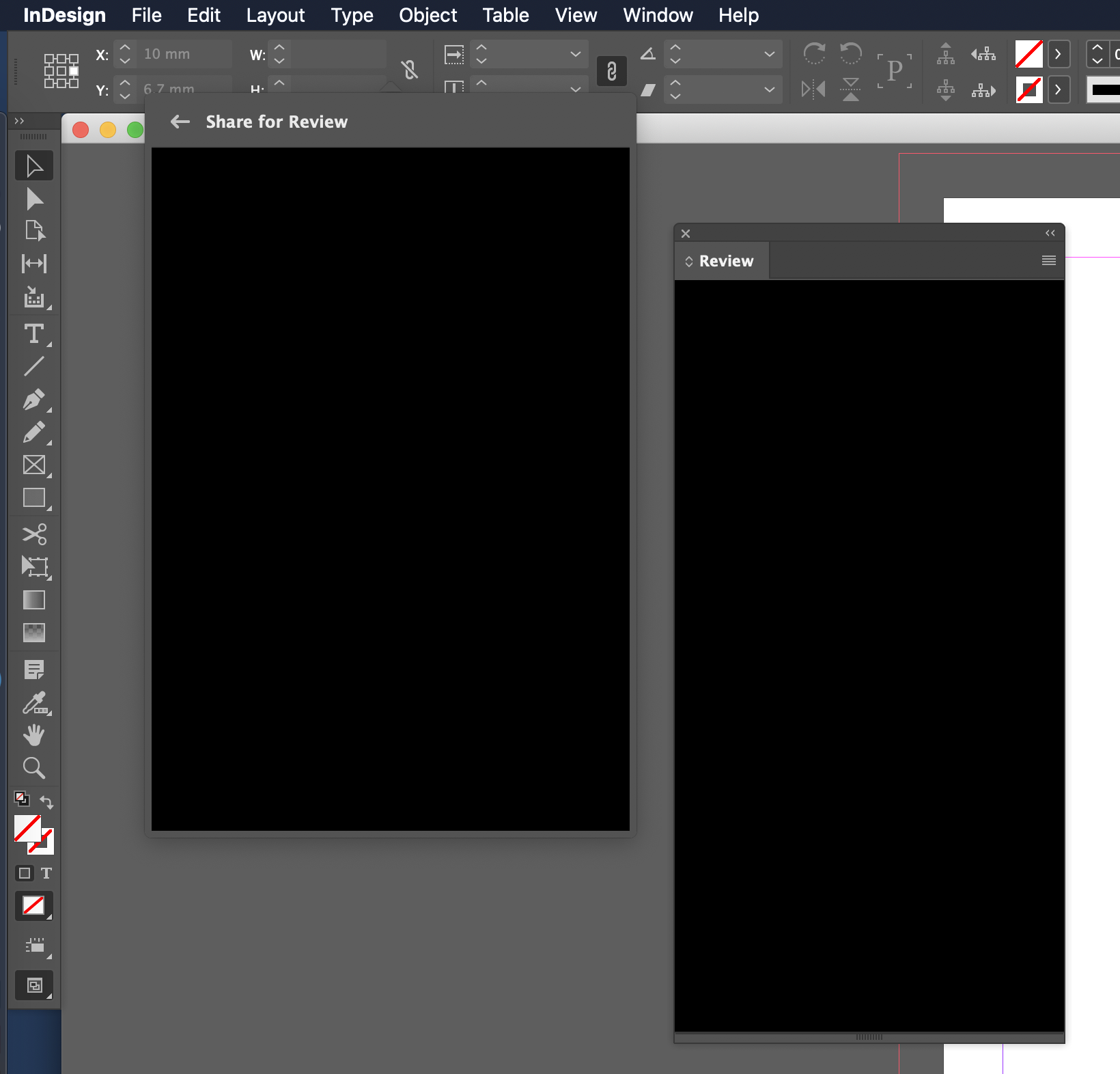The width and height of the screenshot is (1120, 1074).
Task: Pick the Hand tool
Action: click(33, 735)
